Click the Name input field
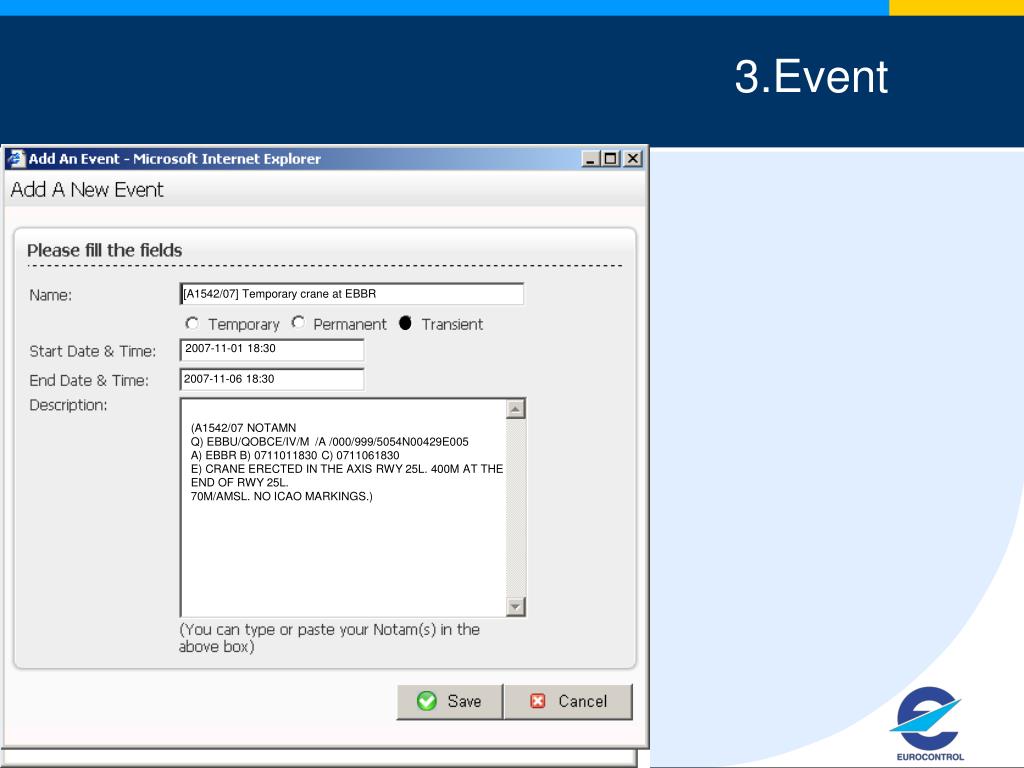The image size is (1024, 768). tap(351, 294)
